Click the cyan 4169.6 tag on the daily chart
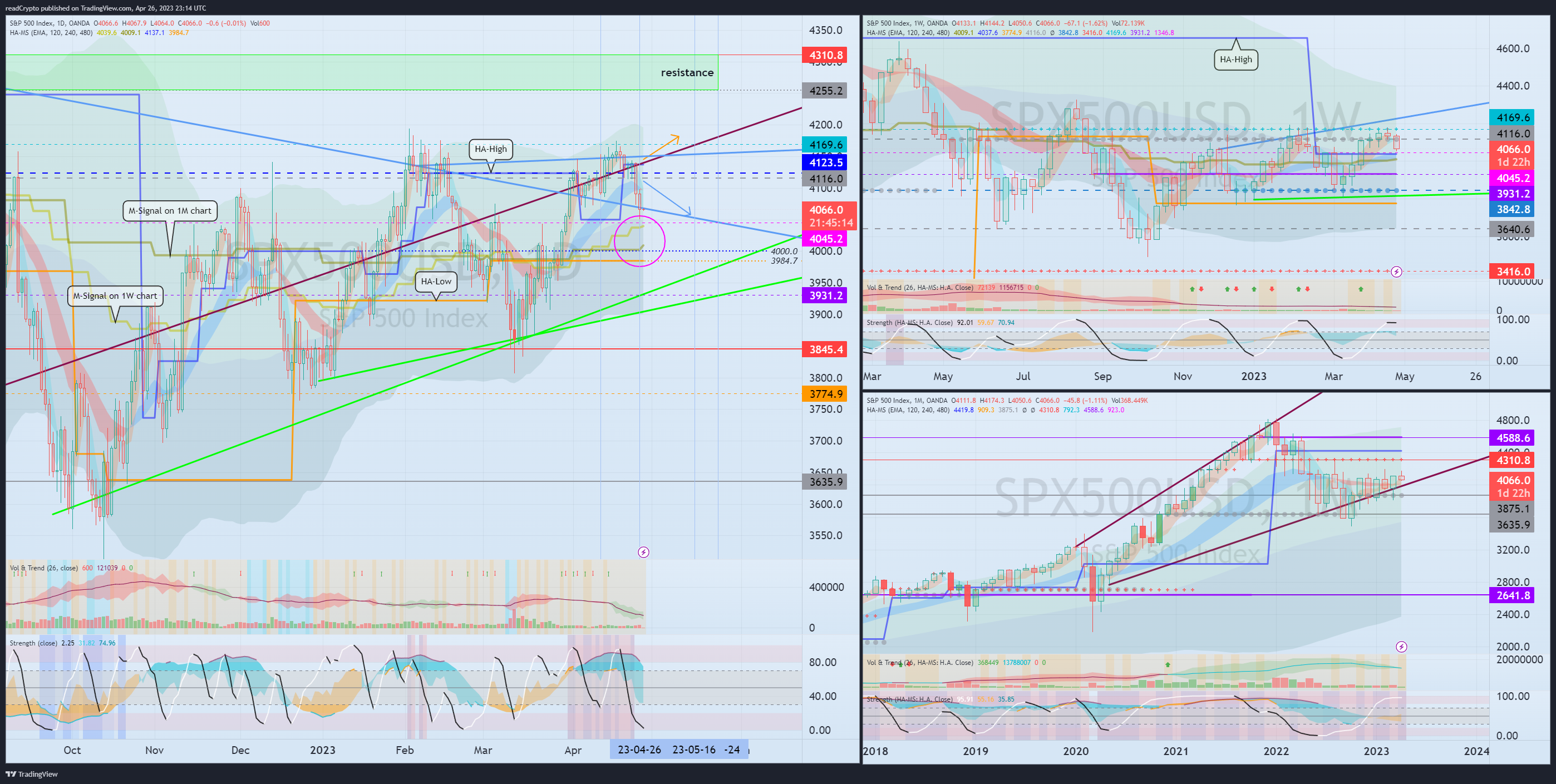The height and width of the screenshot is (784, 1556). click(825, 145)
